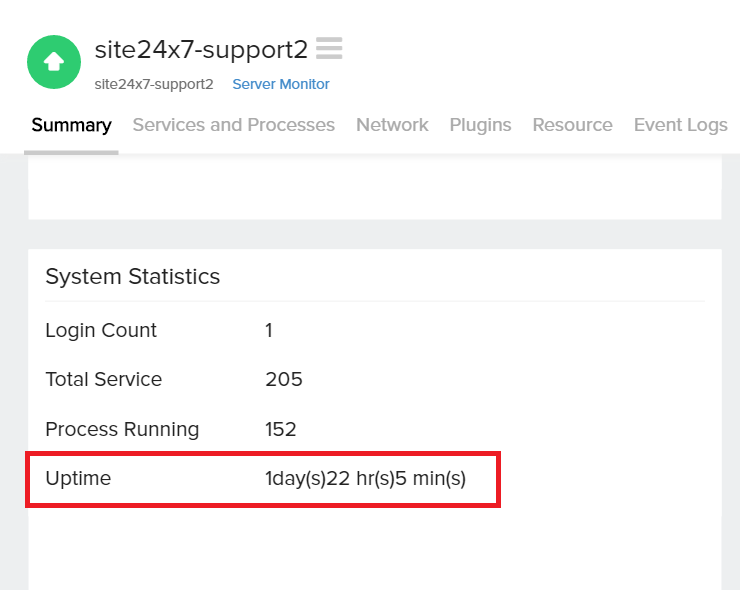
Task: Click the Uptime label in highlighted row
Action: [78, 479]
